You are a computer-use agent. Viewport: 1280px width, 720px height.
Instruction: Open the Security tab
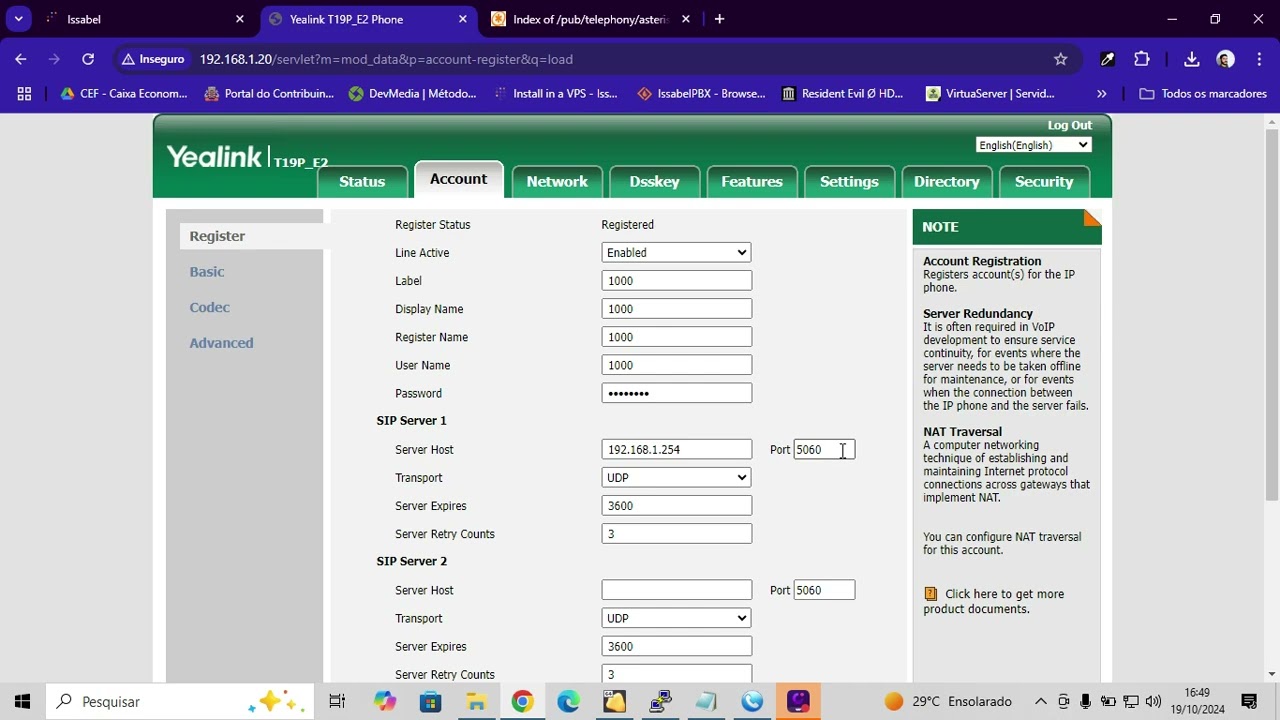point(1044,181)
